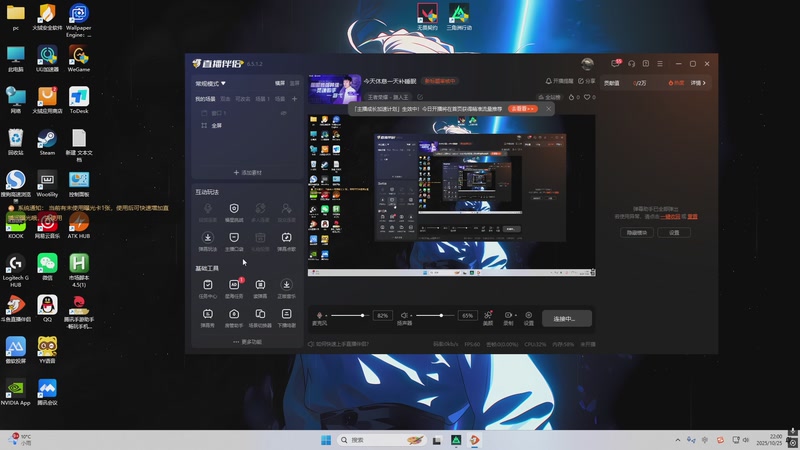Open the quick start help link at the bottom left
Viewport: 800px width, 450px height.
coord(338,344)
